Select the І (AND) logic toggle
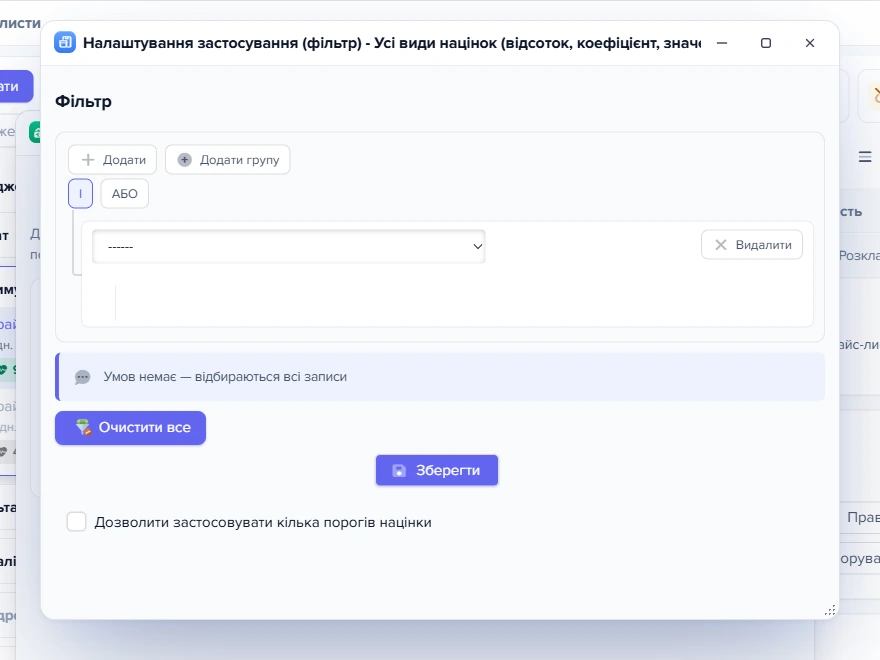Viewport: 880px width, 660px height. pyautogui.click(x=80, y=194)
